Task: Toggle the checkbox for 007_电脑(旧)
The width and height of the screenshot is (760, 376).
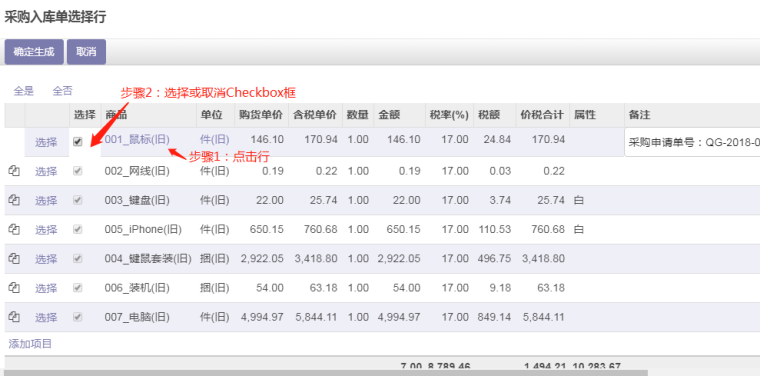Action: click(78, 317)
